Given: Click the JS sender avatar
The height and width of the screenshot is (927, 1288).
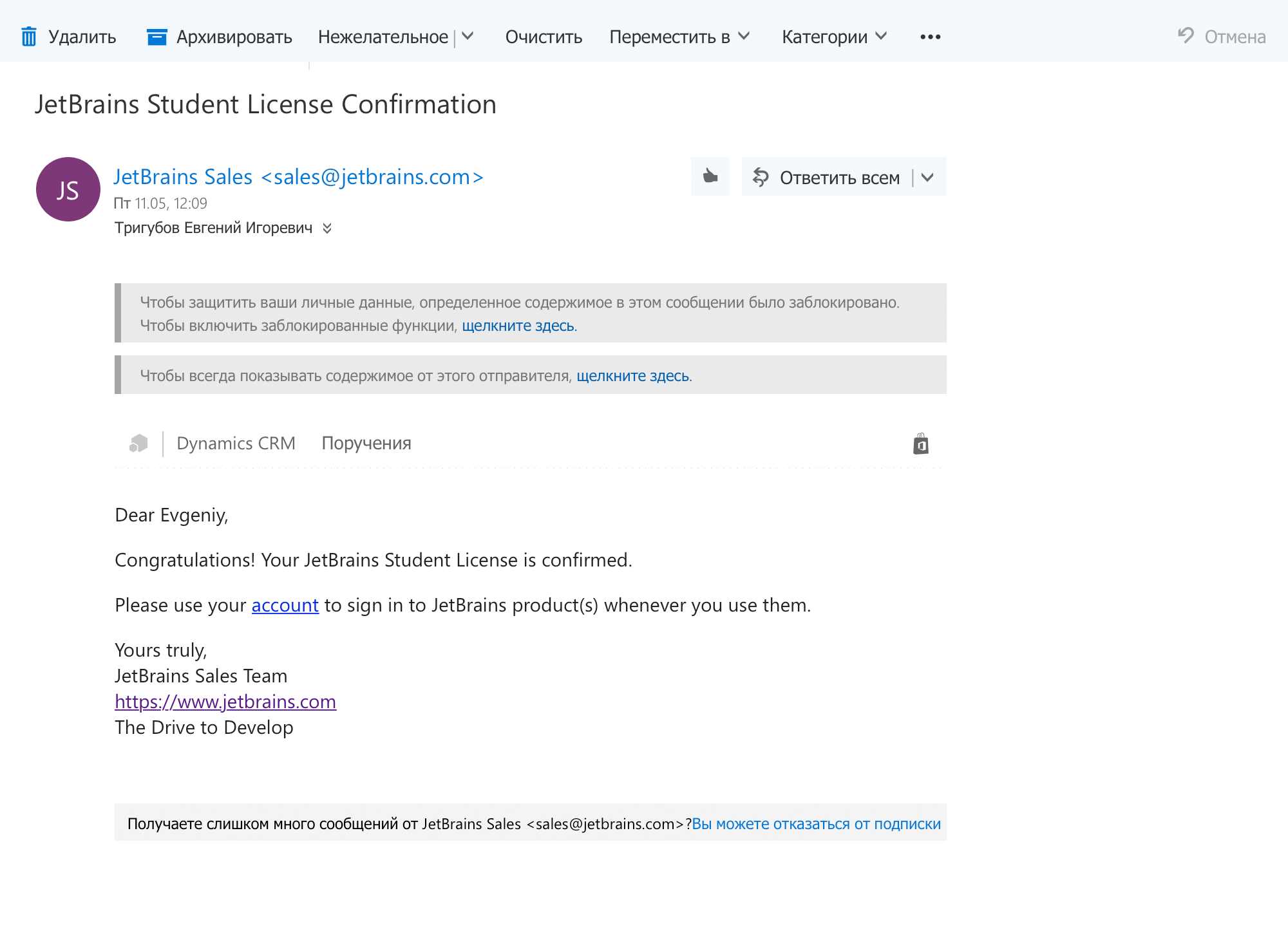Looking at the screenshot, I should click(x=68, y=189).
